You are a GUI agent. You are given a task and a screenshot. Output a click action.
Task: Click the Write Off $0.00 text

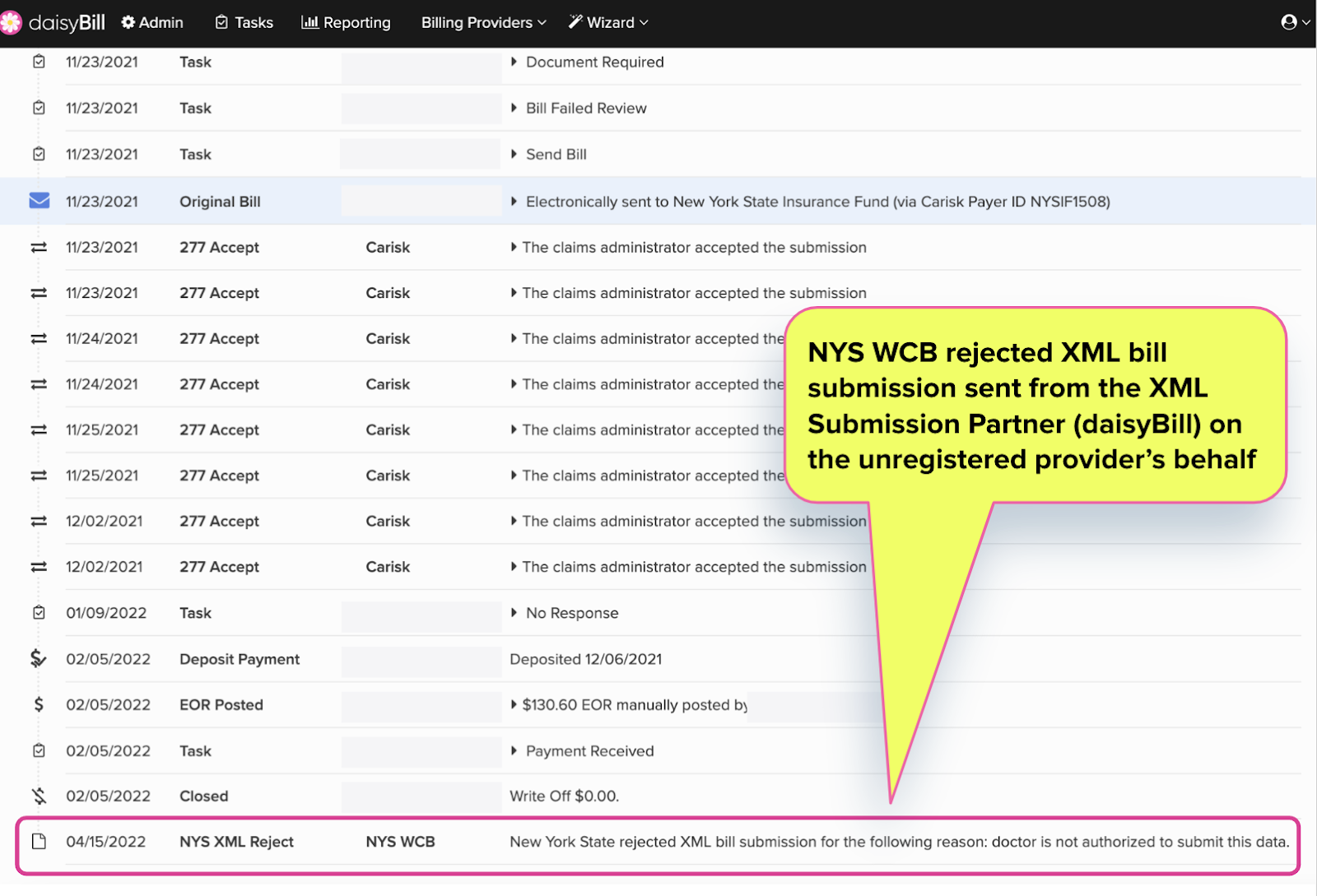coord(564,796)
